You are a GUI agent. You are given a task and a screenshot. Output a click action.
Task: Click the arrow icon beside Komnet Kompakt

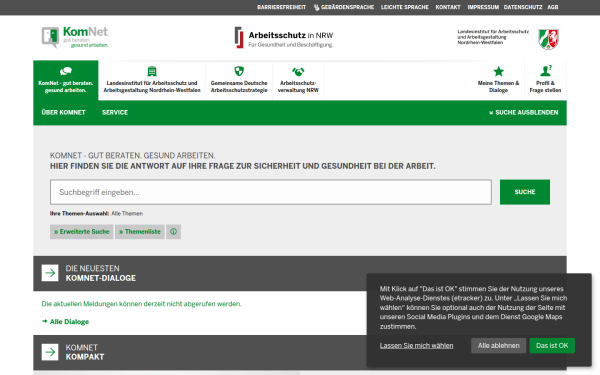(x=50, y=352)
